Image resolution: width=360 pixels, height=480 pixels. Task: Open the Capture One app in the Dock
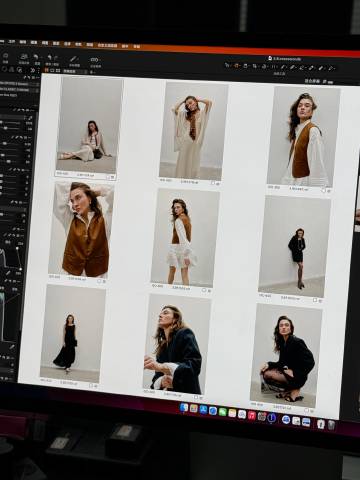(271, 417)
